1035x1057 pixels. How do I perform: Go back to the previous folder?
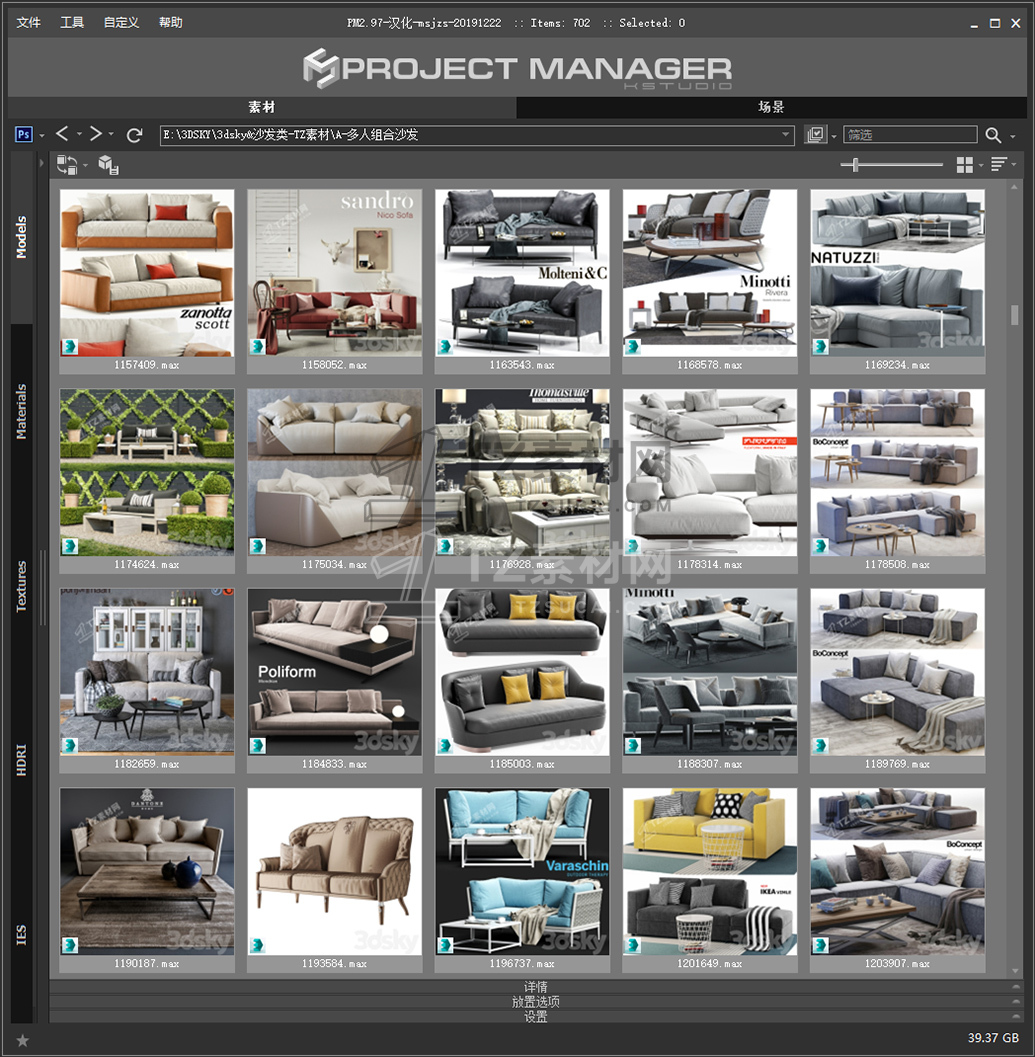[62, 133]
